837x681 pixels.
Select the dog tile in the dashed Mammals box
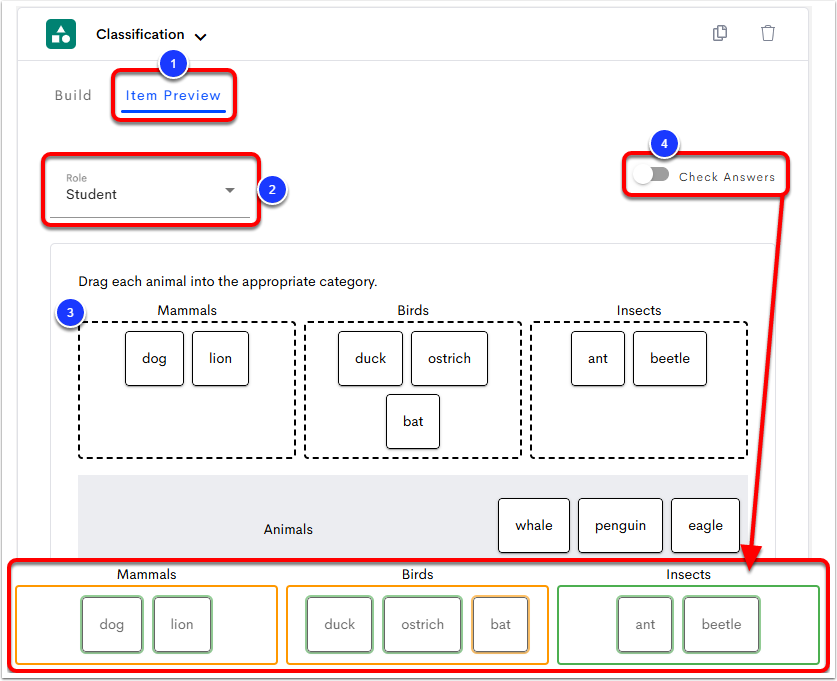[154, 358]
